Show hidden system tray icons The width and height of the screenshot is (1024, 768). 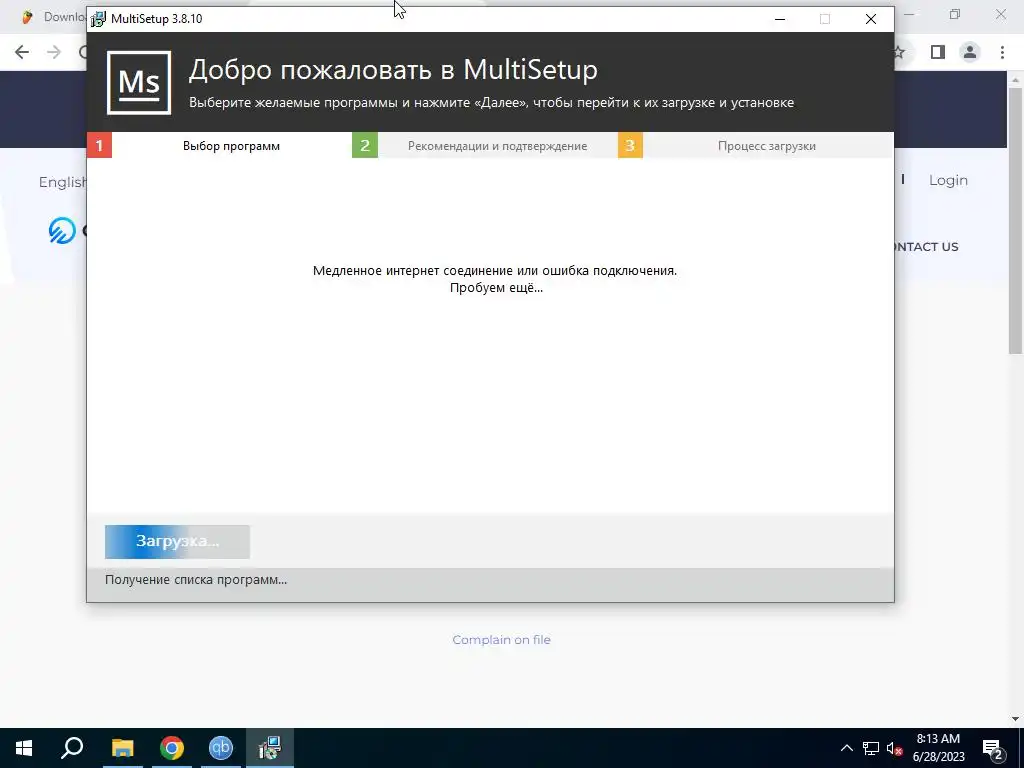click(x=846, y=748)
